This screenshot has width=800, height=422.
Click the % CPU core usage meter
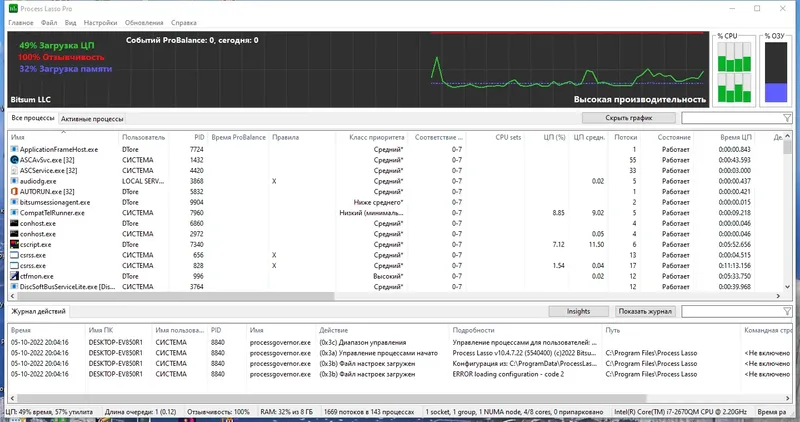pyautogui.click(x=734, y=72)
